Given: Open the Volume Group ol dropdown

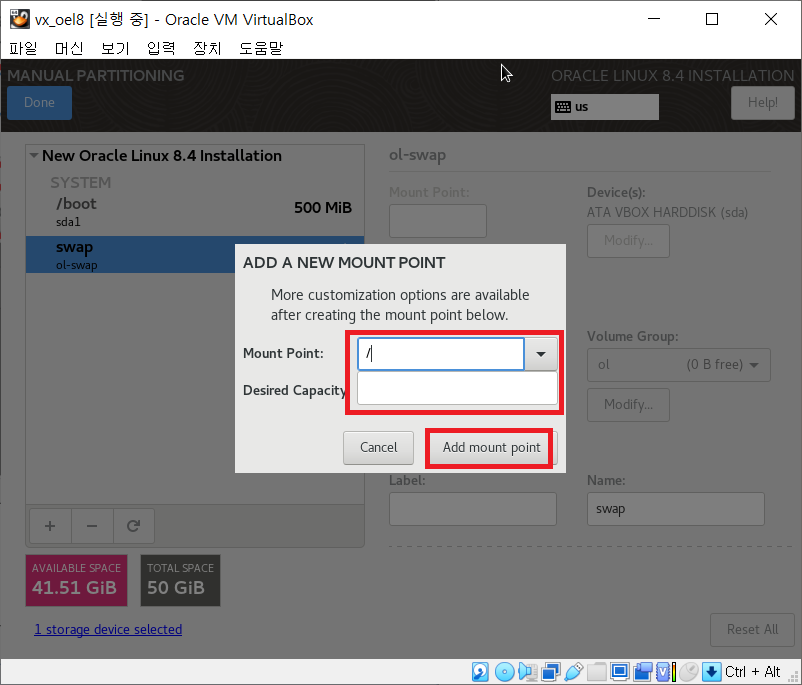Looking at the screenshot, I should pos(678,365).
